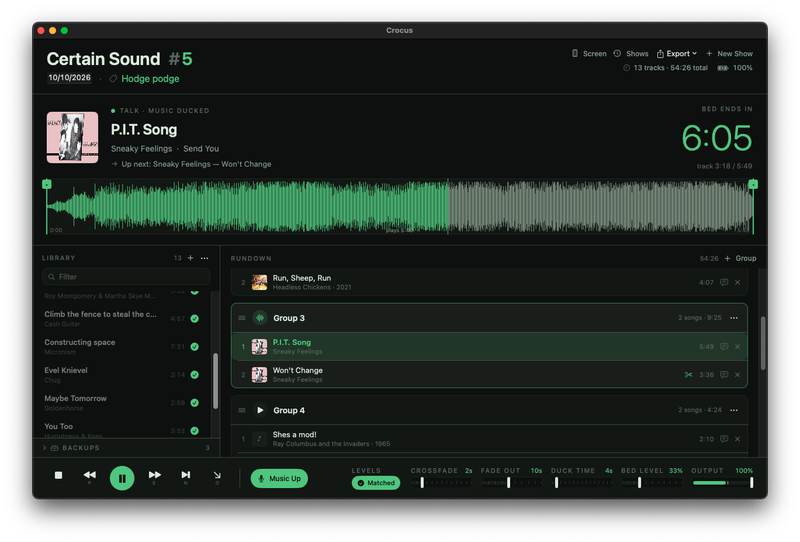Open the Export dropdown menu
The image size is (800, 542).
click(x=677, y=54)
